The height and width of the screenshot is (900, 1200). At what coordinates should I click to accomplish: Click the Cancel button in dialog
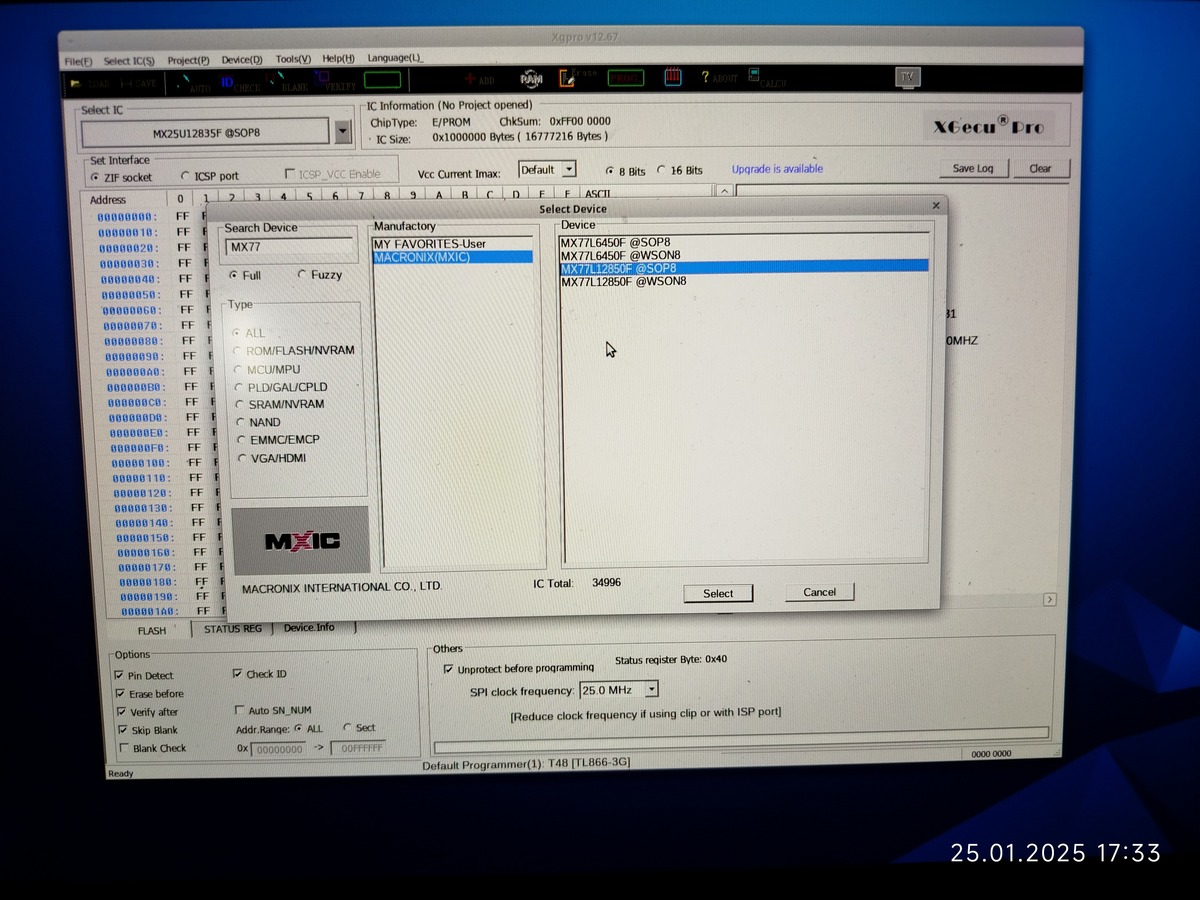pyautogui.click(x=819, y=592)
